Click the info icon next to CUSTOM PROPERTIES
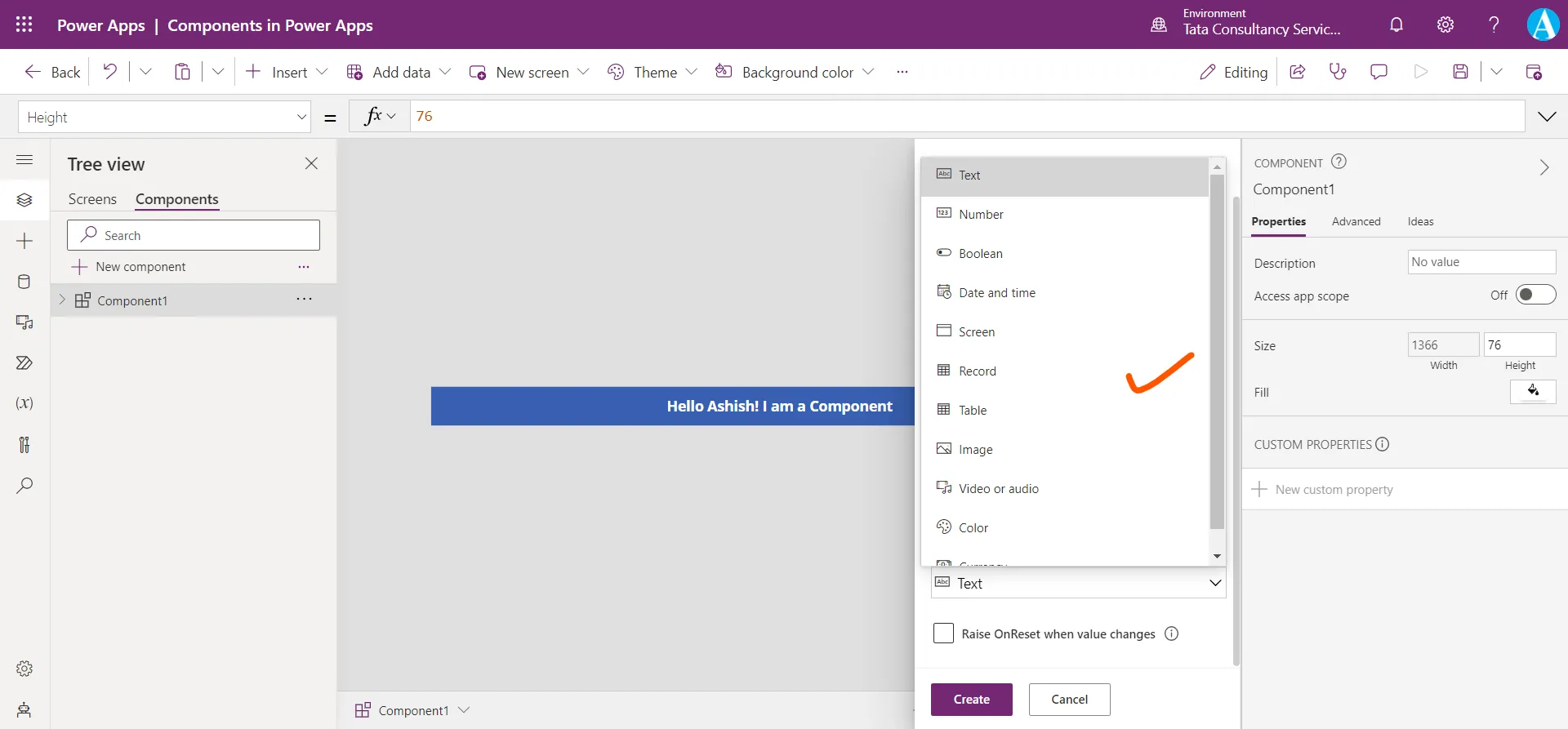This screenshot has height=729, width=1568. [x=1382, y=444]
